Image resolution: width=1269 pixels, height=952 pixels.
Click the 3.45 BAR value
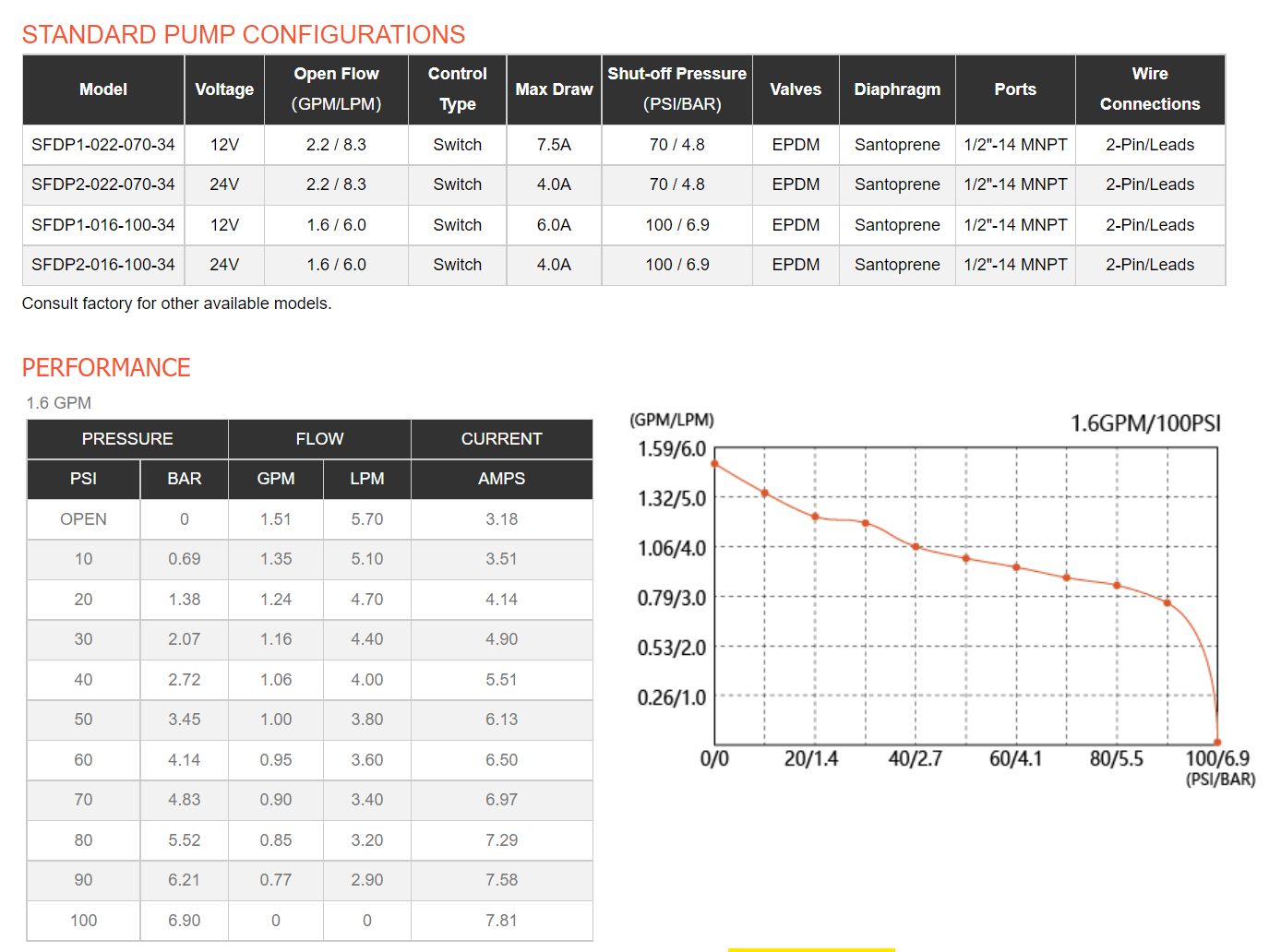(185, 720)
